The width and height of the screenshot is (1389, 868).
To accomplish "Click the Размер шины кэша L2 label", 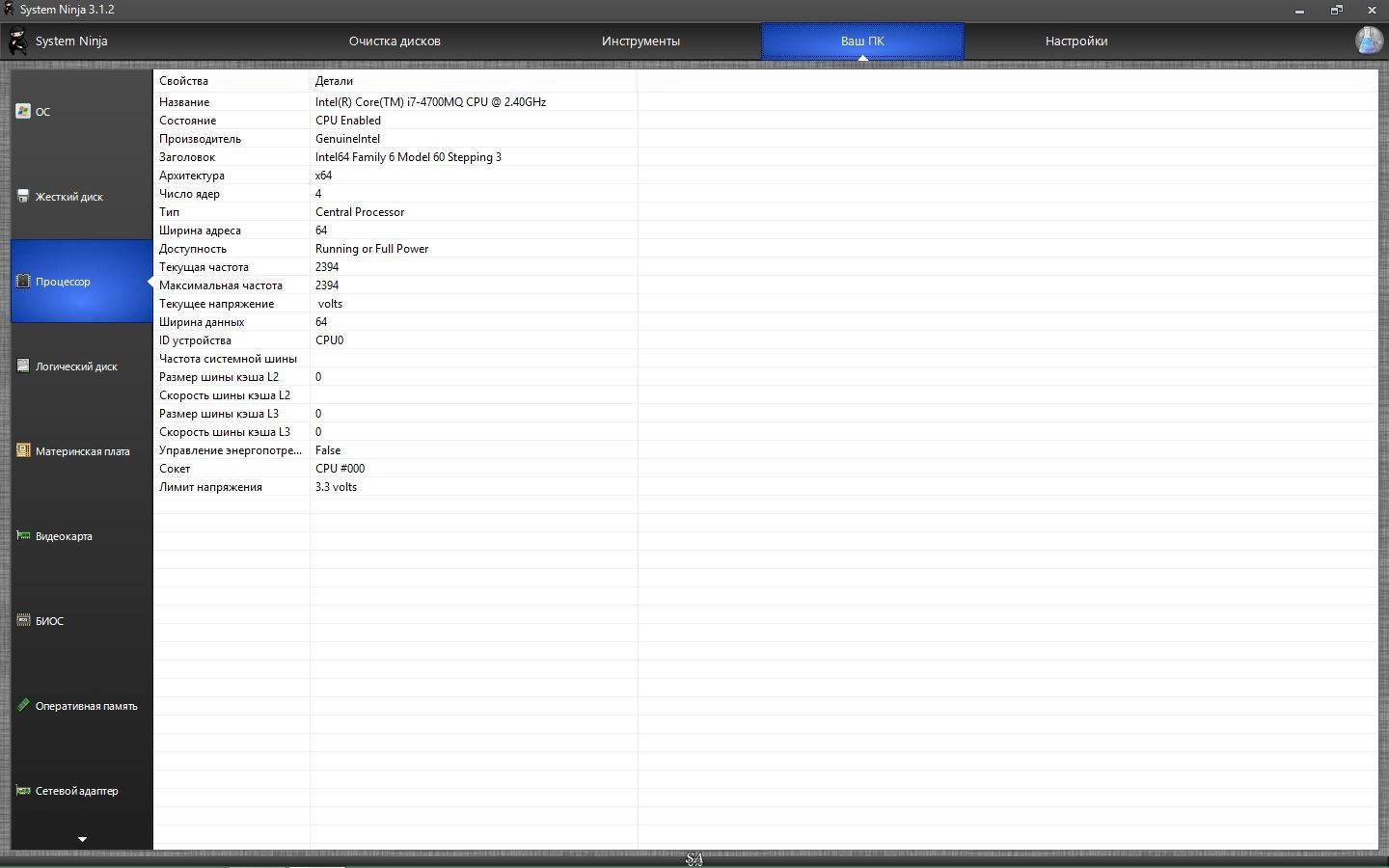I will click(x=219, y=377).
